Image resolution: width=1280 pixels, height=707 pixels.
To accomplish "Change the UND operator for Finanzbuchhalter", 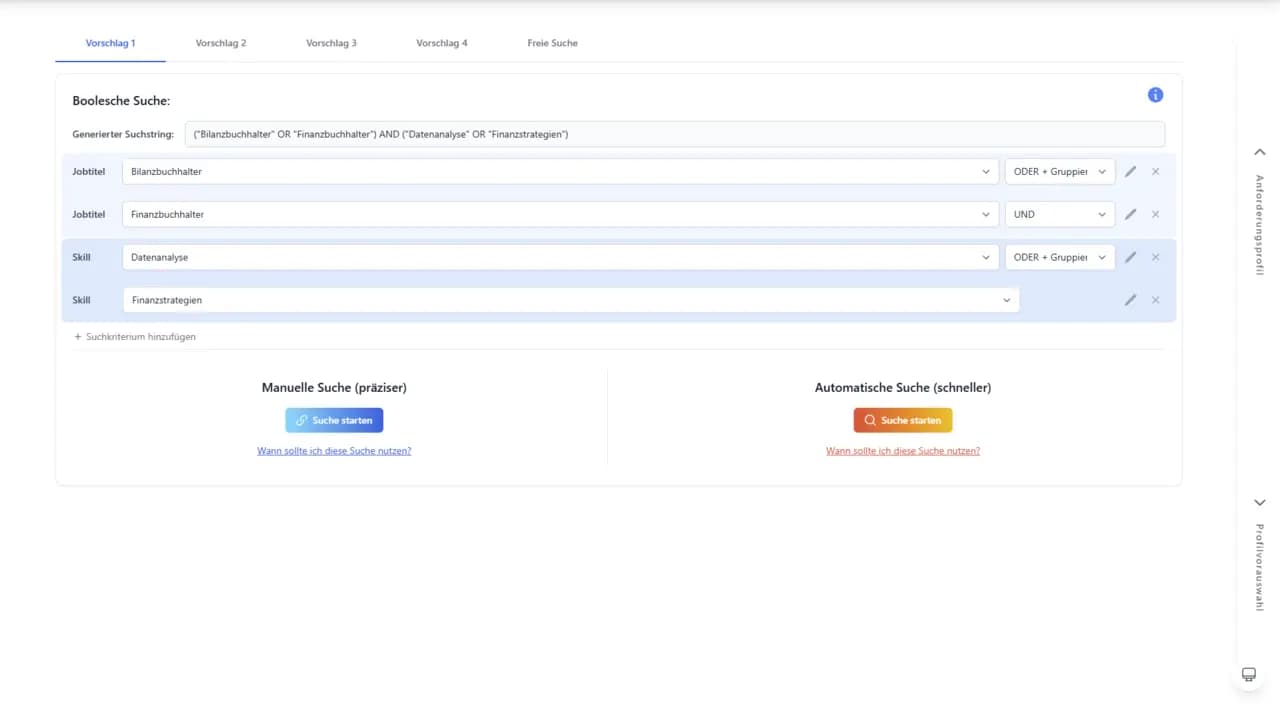I will click(1060, 214).
